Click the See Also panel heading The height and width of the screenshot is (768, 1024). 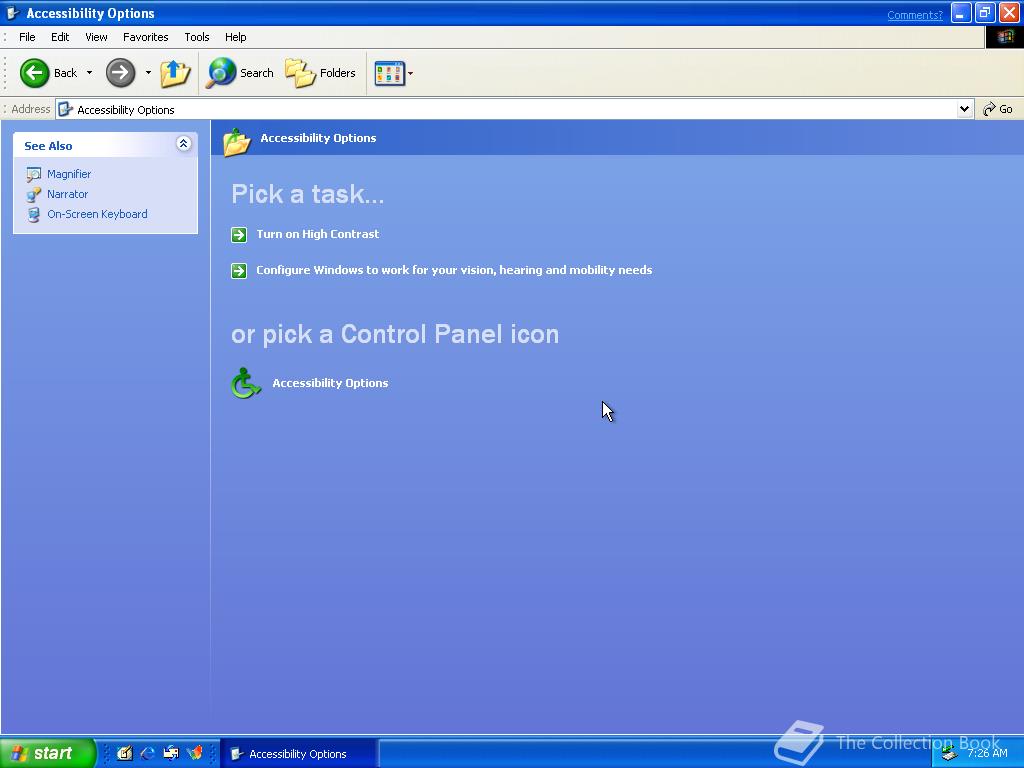point(48,146)
